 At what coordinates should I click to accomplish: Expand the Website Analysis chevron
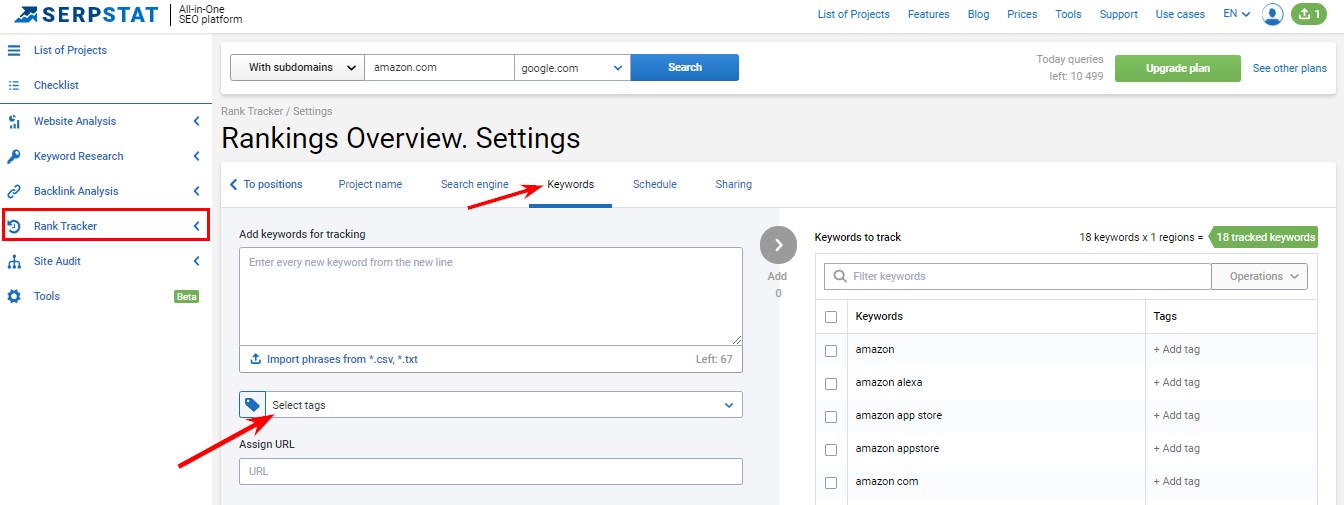[196, 121]
